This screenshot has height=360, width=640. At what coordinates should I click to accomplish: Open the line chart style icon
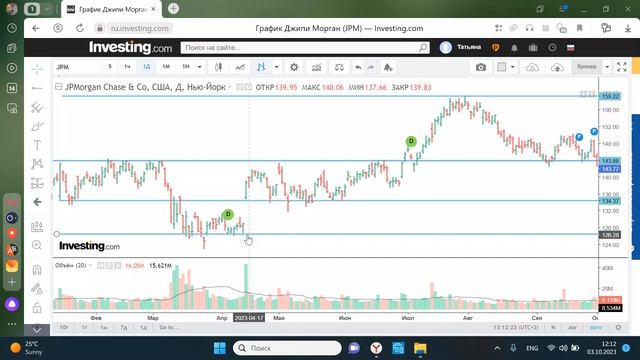tap(240, 67)
